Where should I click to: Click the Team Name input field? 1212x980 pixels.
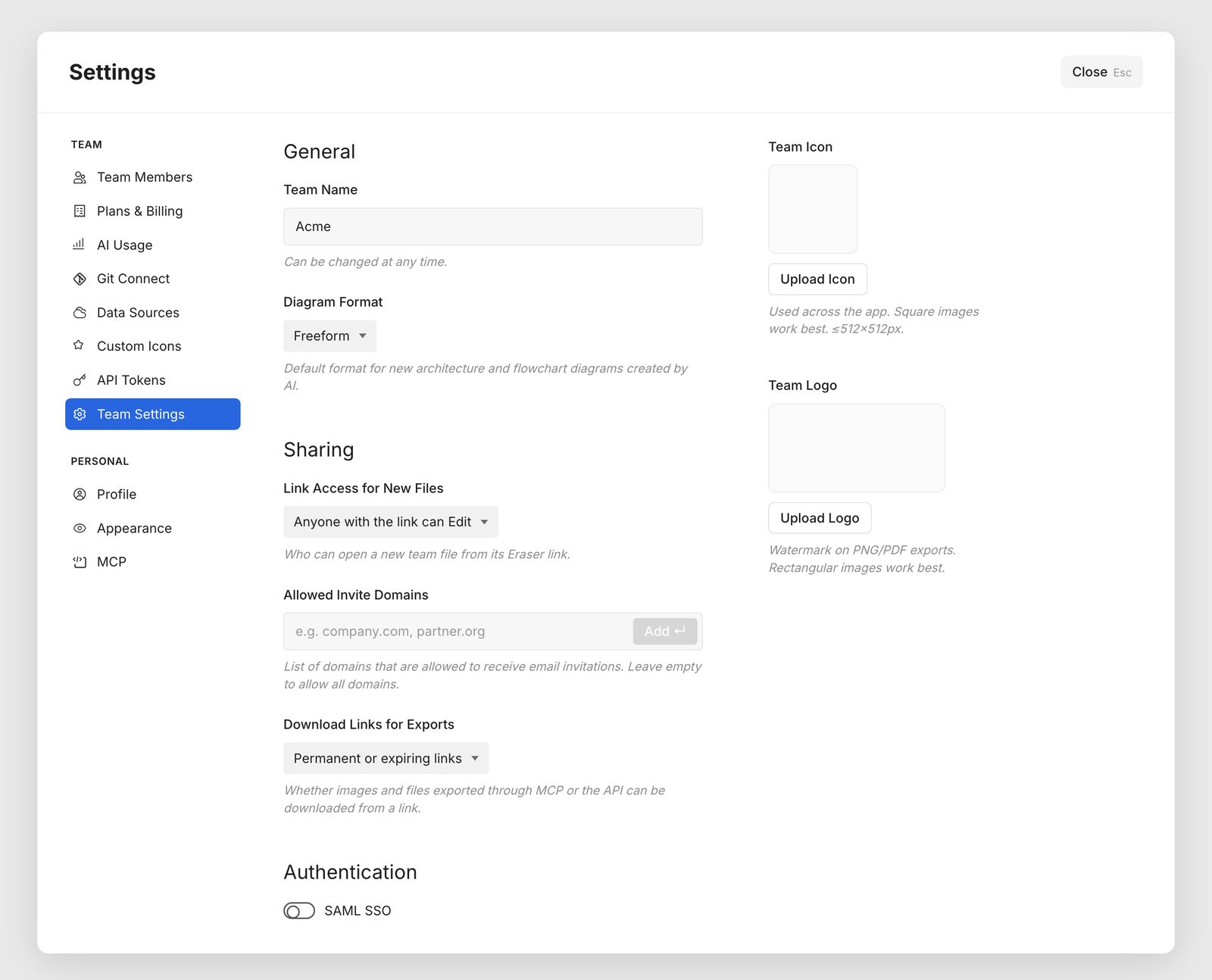coord(493,226)
